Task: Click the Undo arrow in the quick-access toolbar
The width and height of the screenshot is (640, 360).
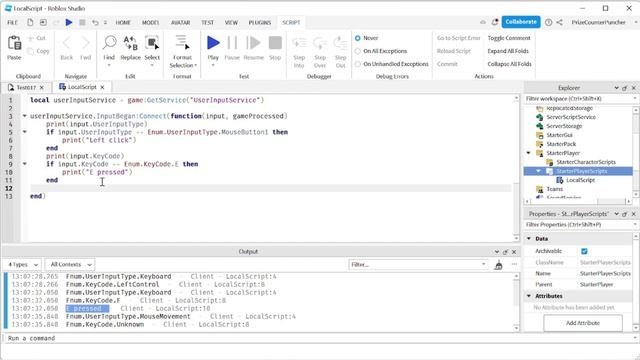Action: pyautogui.click(x=95, y=22)
